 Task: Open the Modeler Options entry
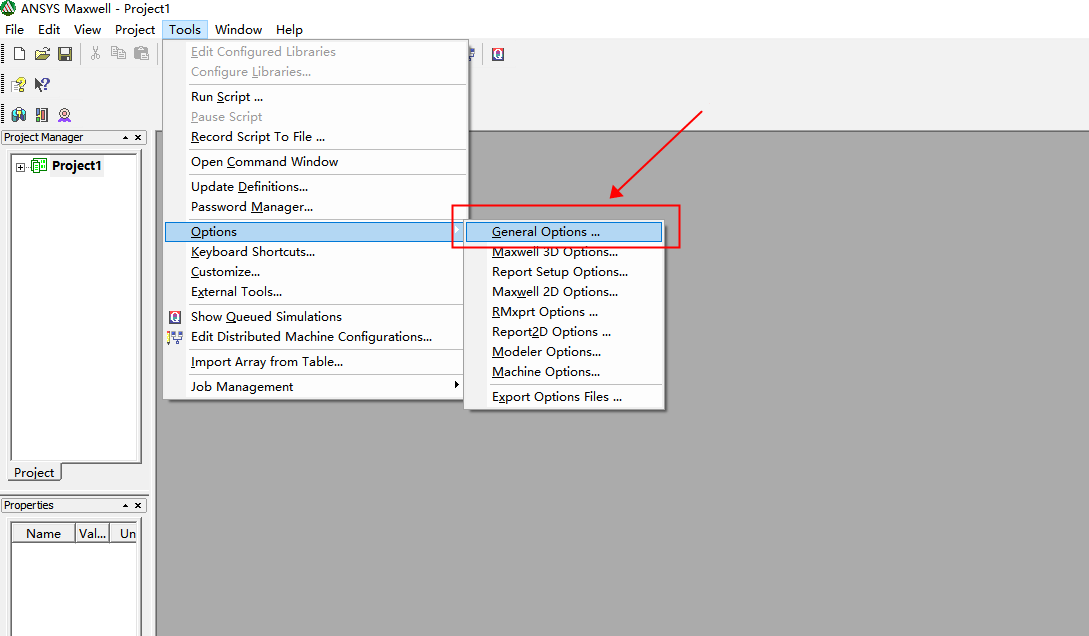coord(546,352)
